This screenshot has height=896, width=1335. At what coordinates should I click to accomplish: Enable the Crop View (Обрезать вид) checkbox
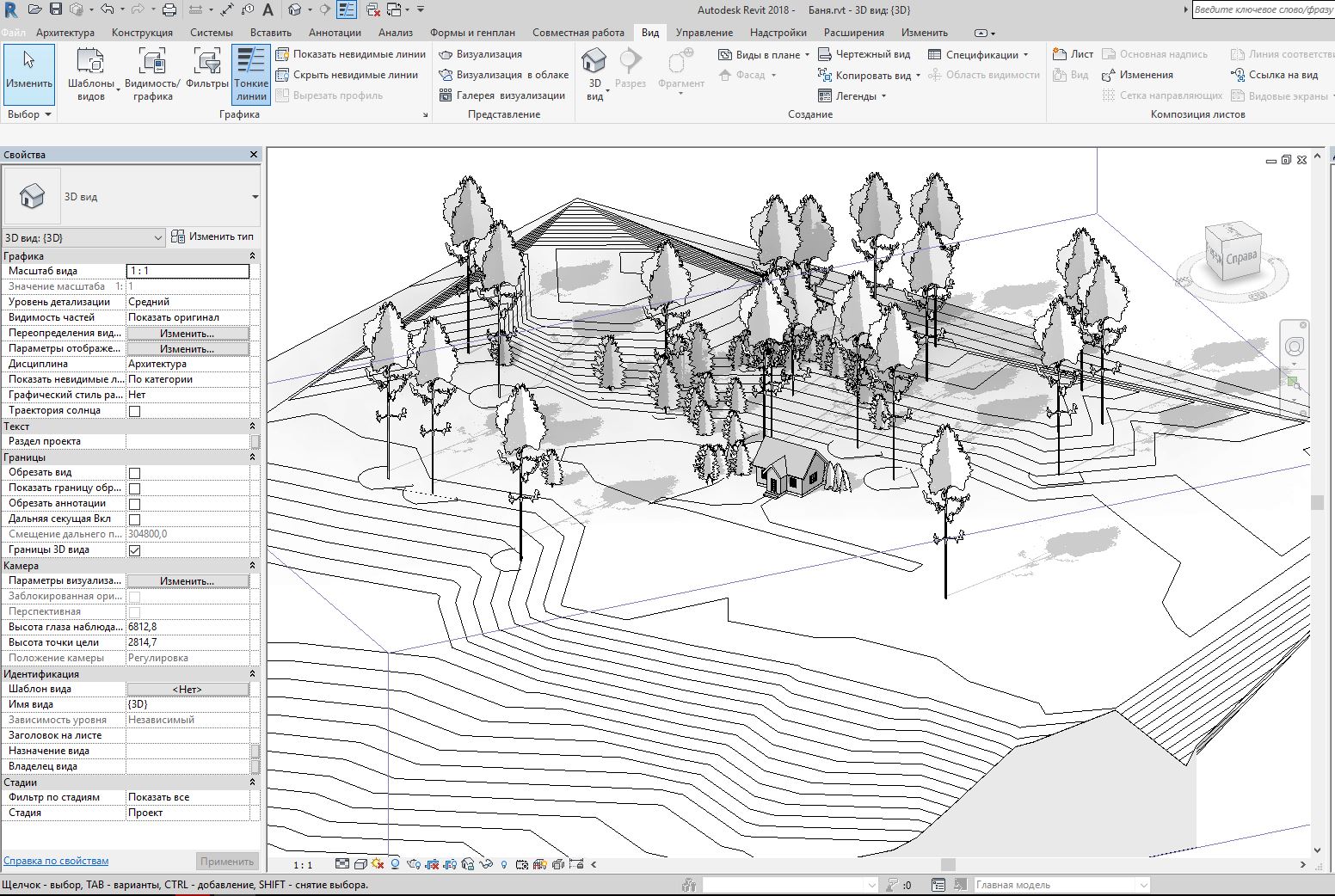point(134,473)
